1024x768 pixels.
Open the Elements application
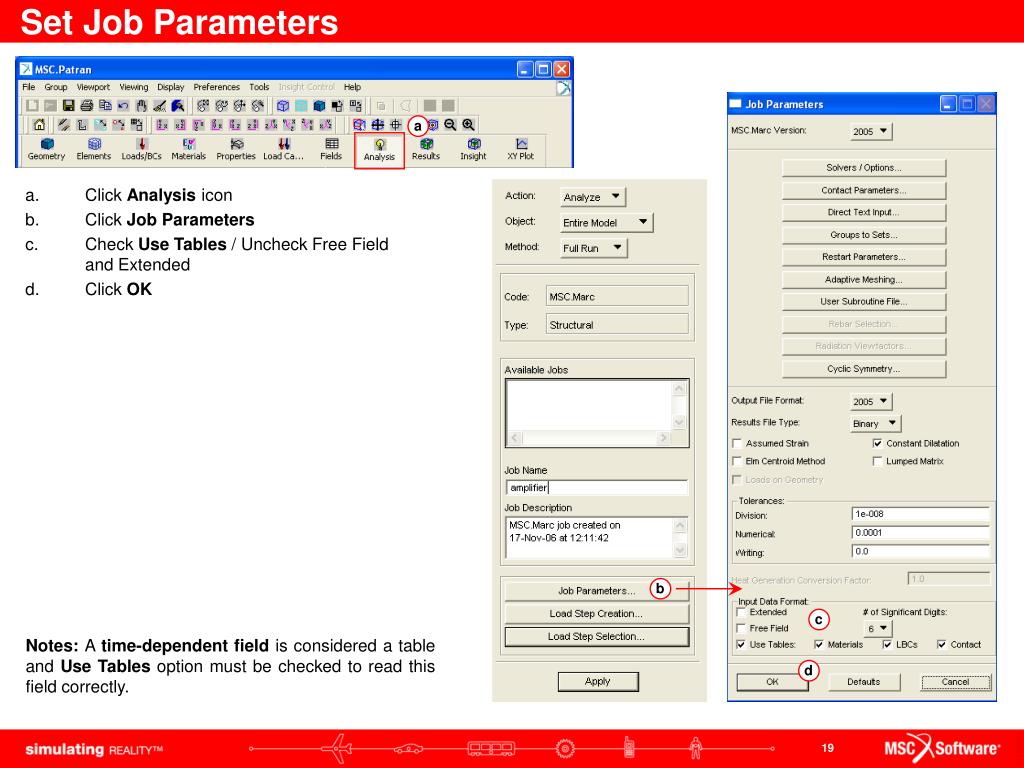[x=93, y=149]
